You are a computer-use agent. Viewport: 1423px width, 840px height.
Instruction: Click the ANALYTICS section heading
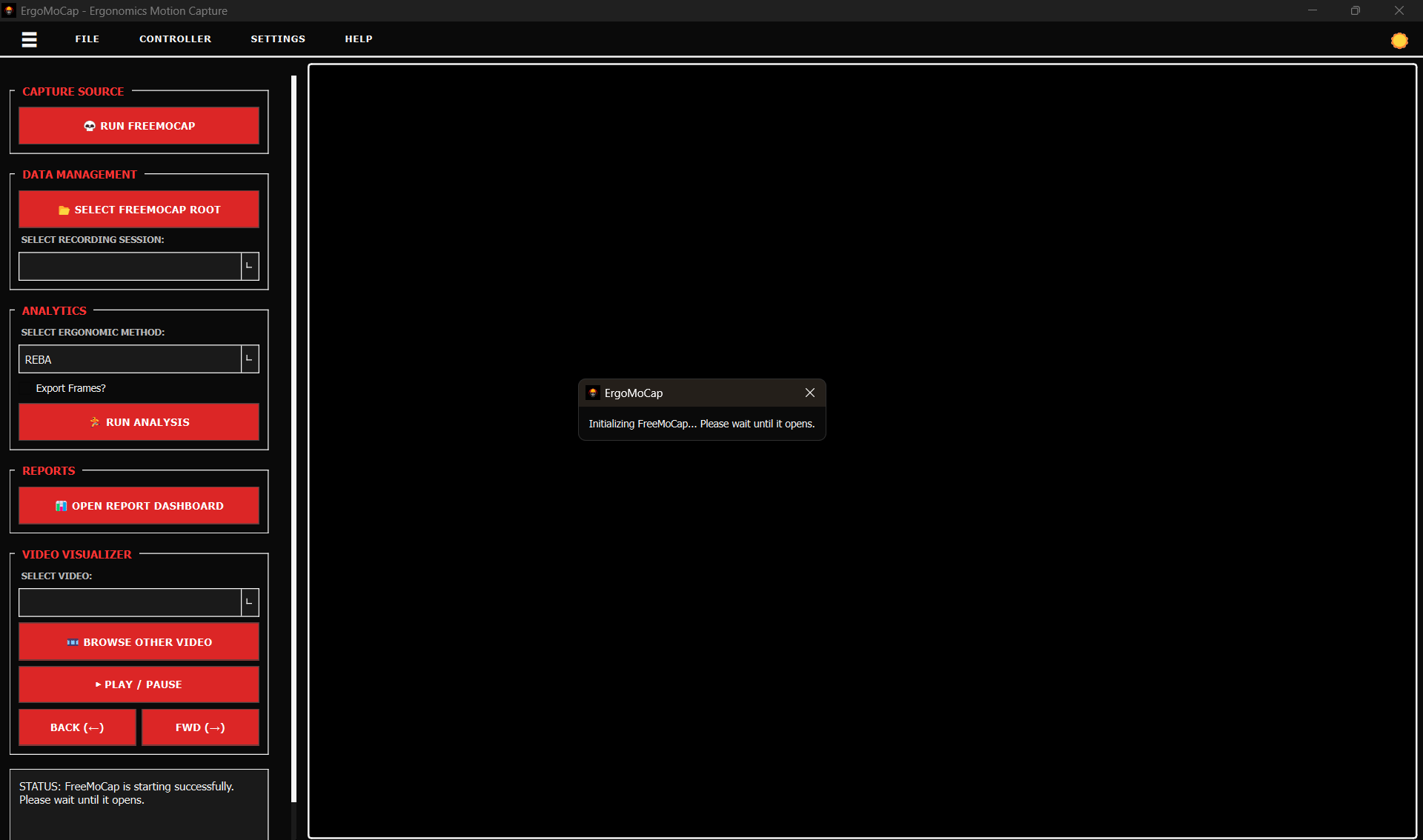click(54, 311)
